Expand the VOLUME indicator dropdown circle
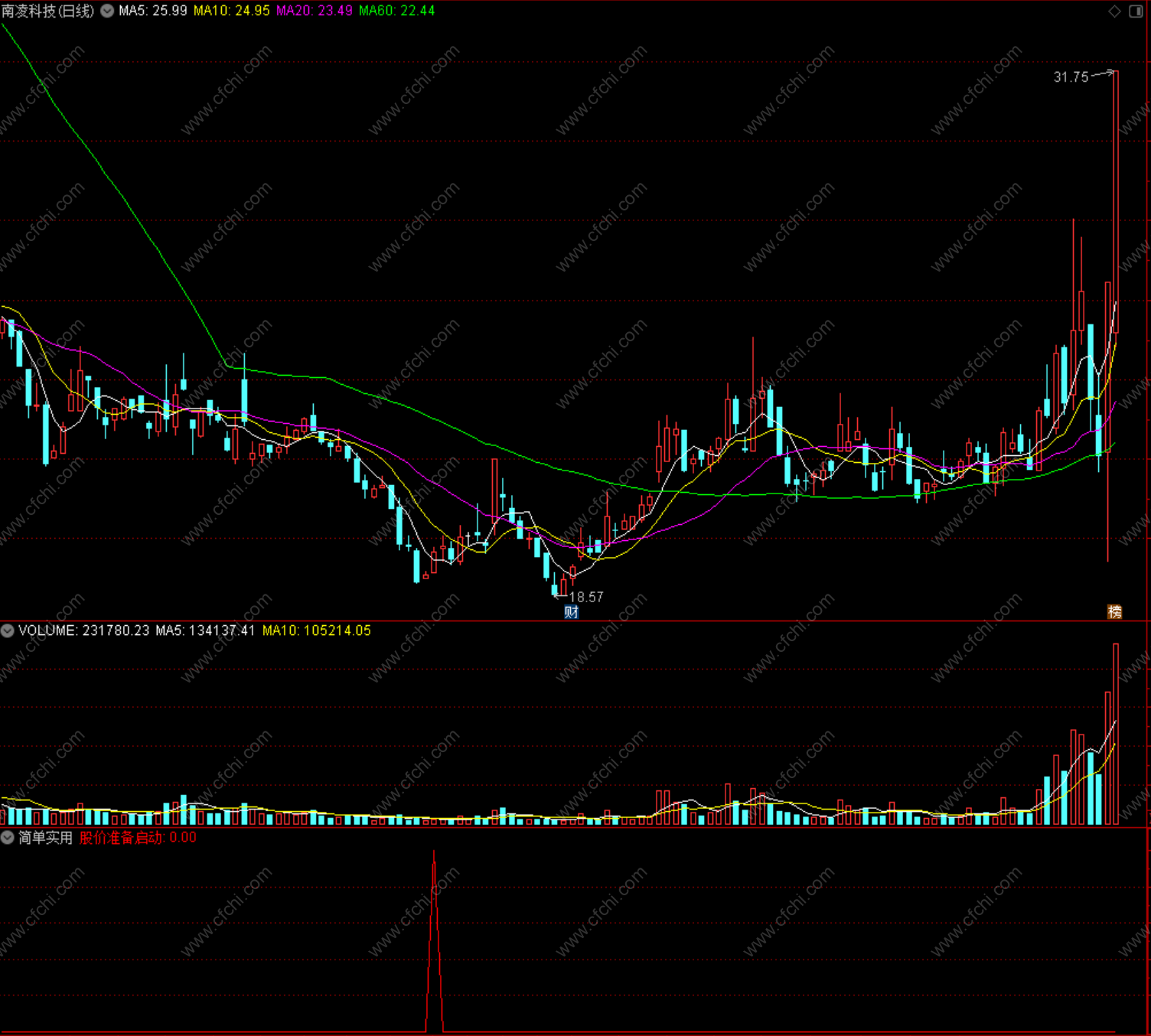 click(8, 630)
